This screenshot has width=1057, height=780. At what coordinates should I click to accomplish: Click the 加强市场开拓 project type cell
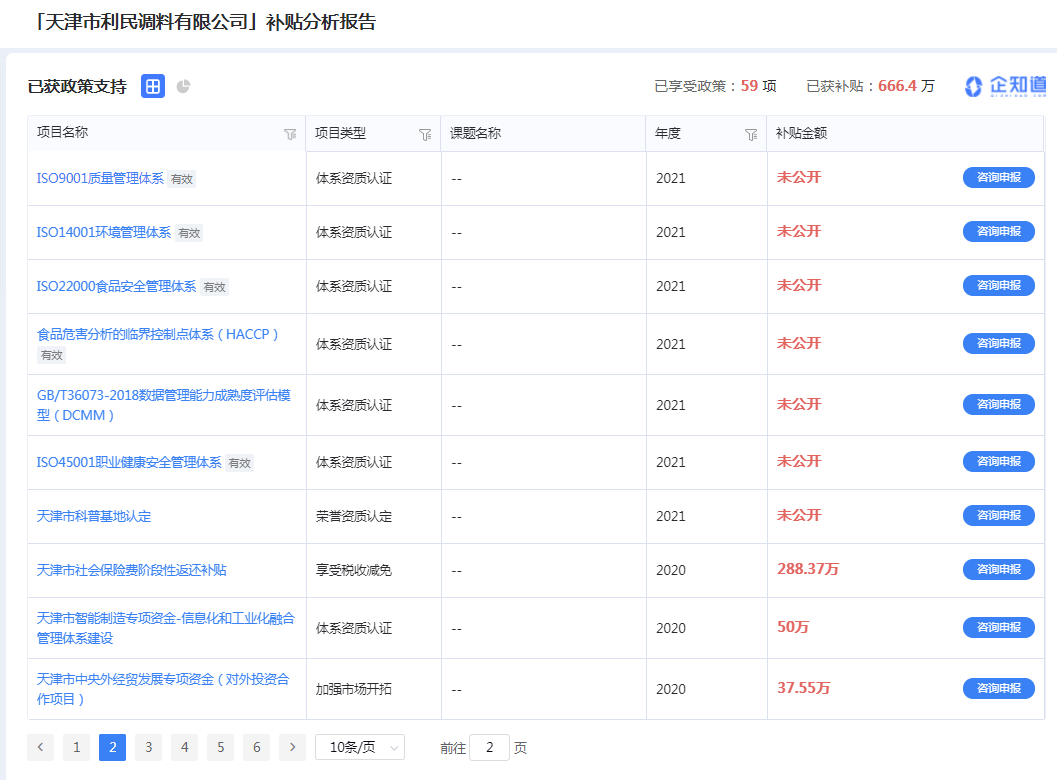pos(354,689)
